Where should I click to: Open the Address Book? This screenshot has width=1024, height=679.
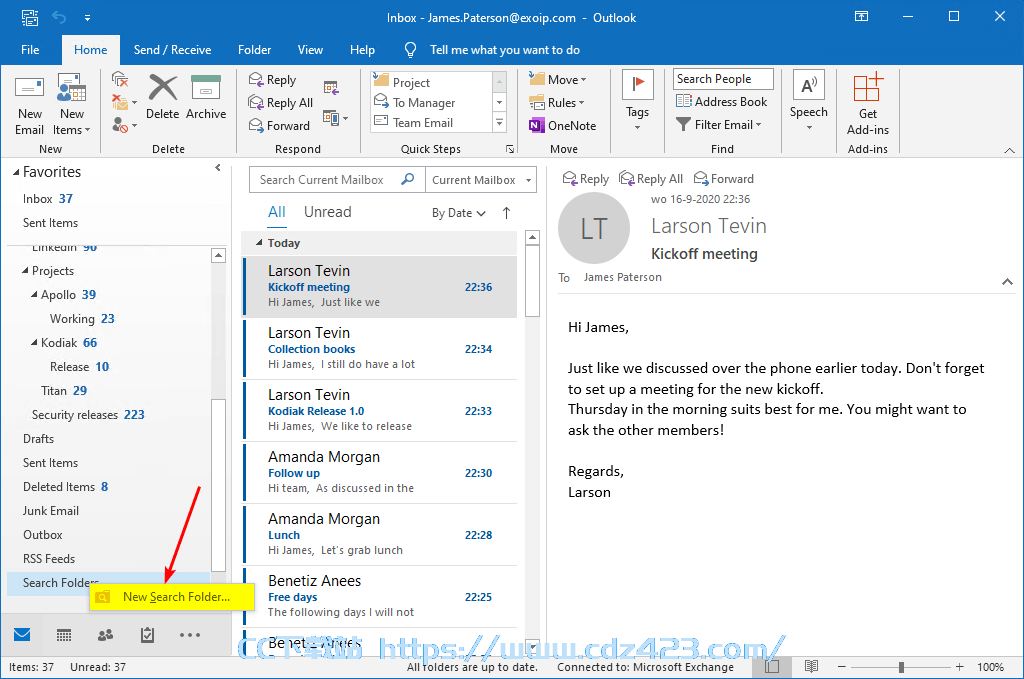722,101
